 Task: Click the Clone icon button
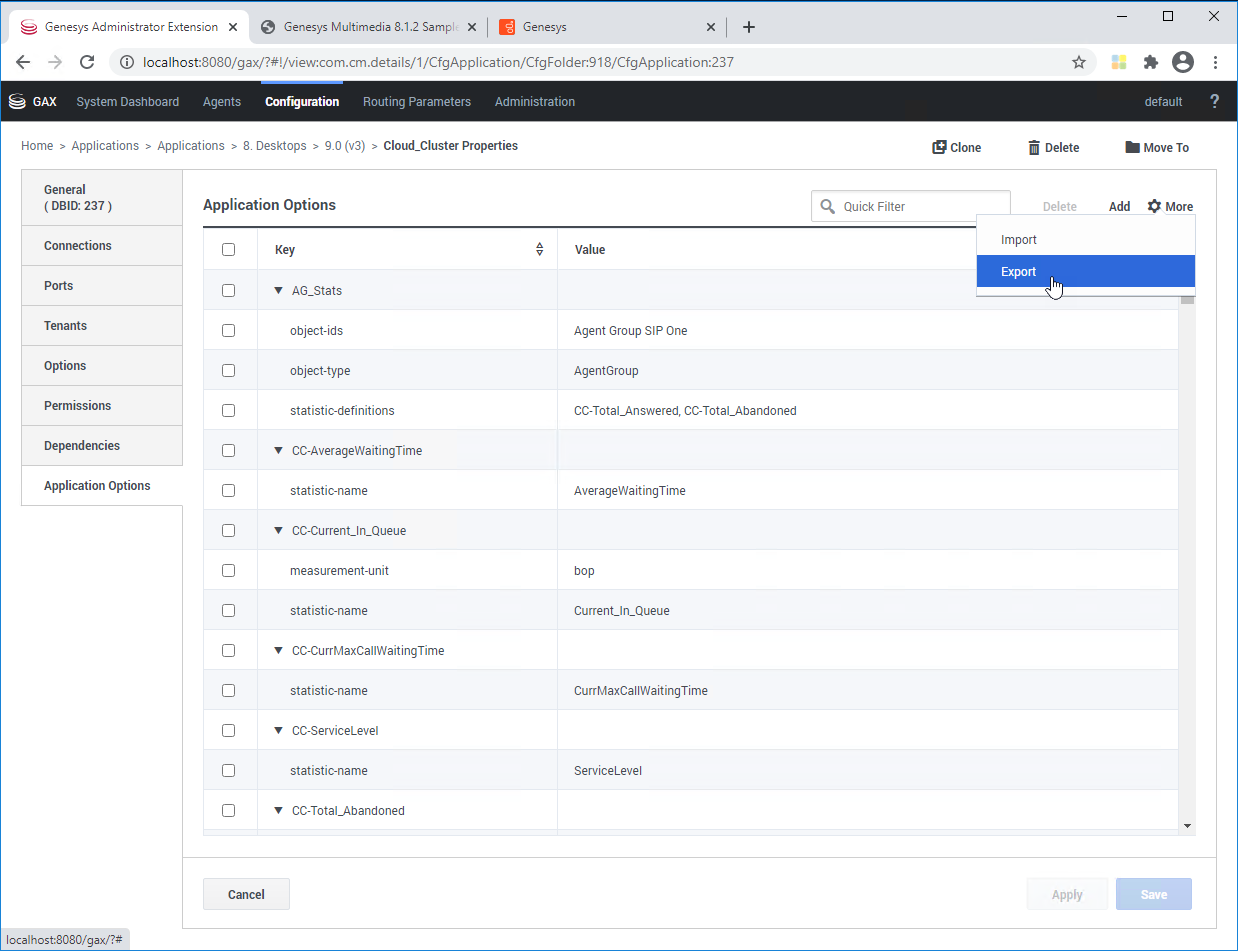pos(939,147)
